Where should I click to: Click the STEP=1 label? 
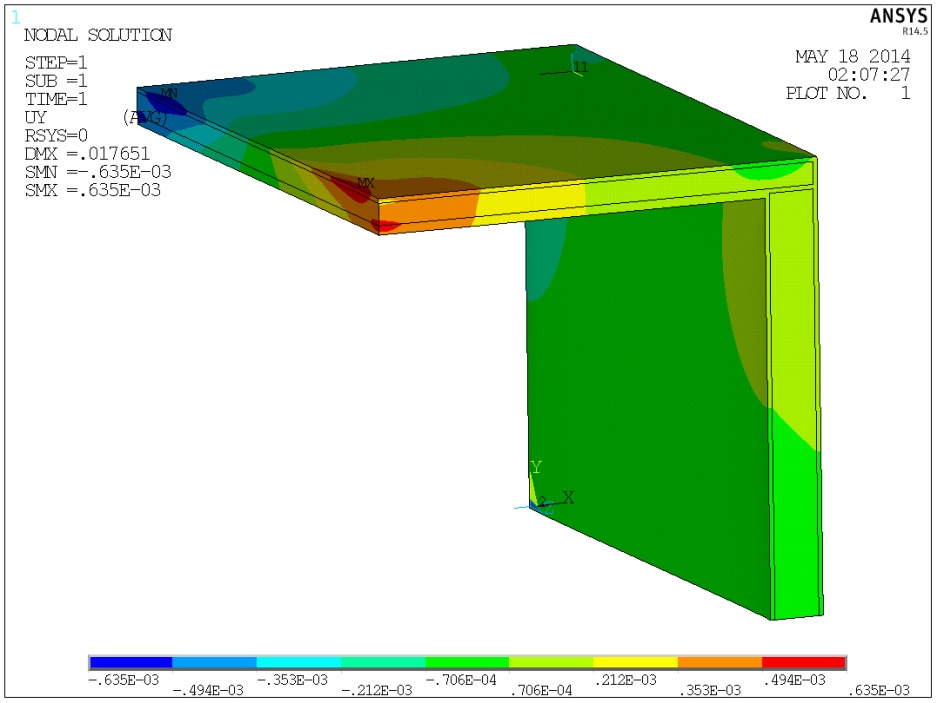tap(56, 63)
